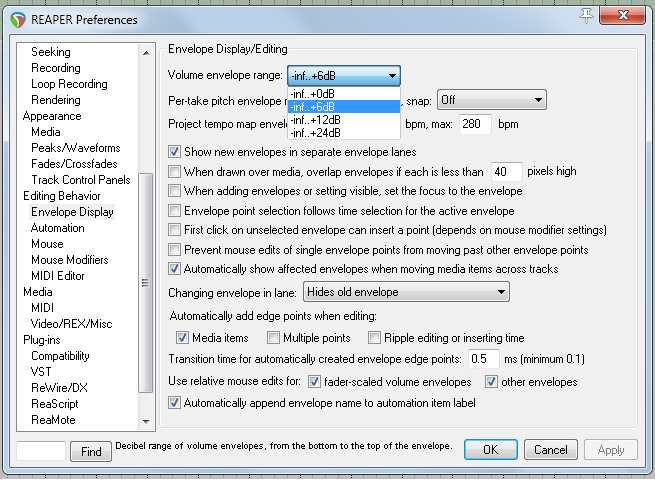Click the category list scroll down arrow

pyautogui.click(x=146, y=421)
